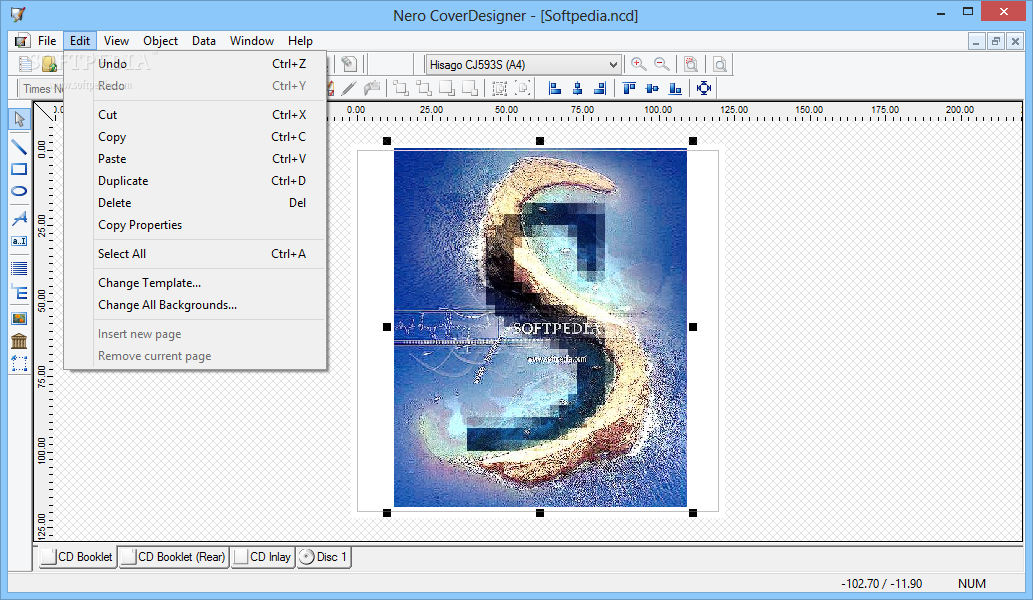Click the bring to front icon
Screen dimensions: 1033x600
[x=401, y=88]
